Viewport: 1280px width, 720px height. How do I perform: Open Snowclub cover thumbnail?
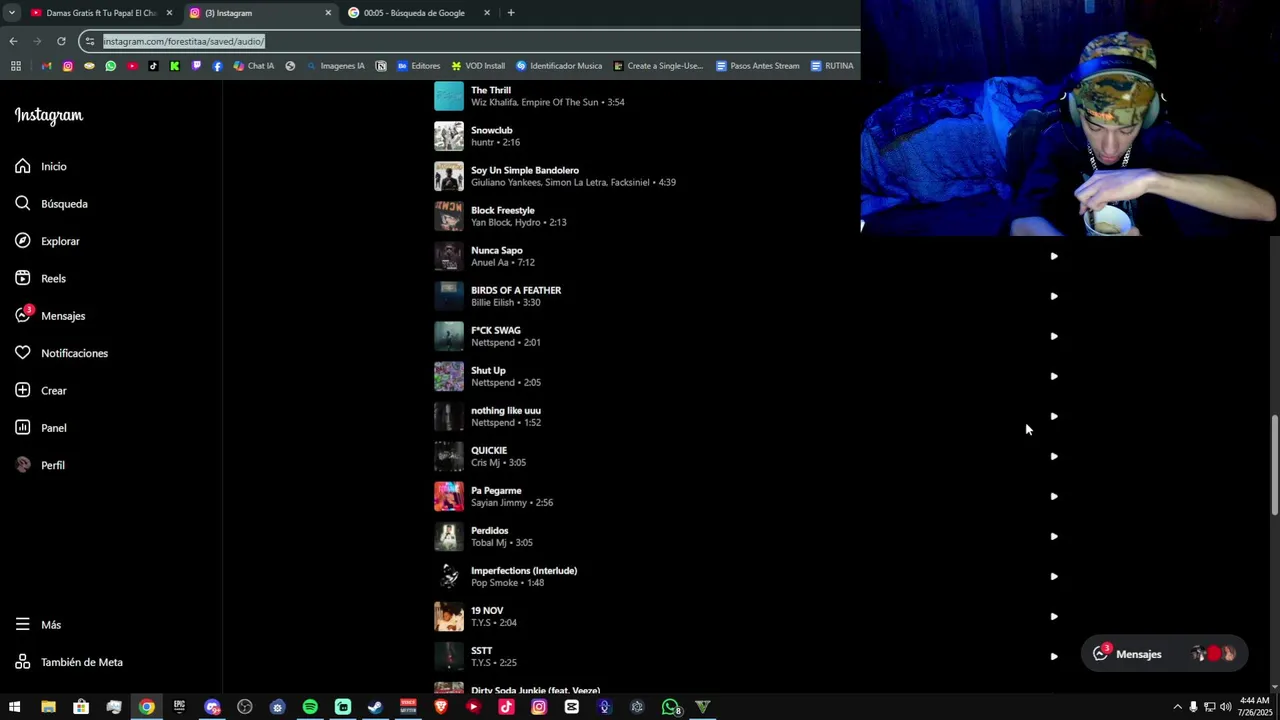coord(449,136)
